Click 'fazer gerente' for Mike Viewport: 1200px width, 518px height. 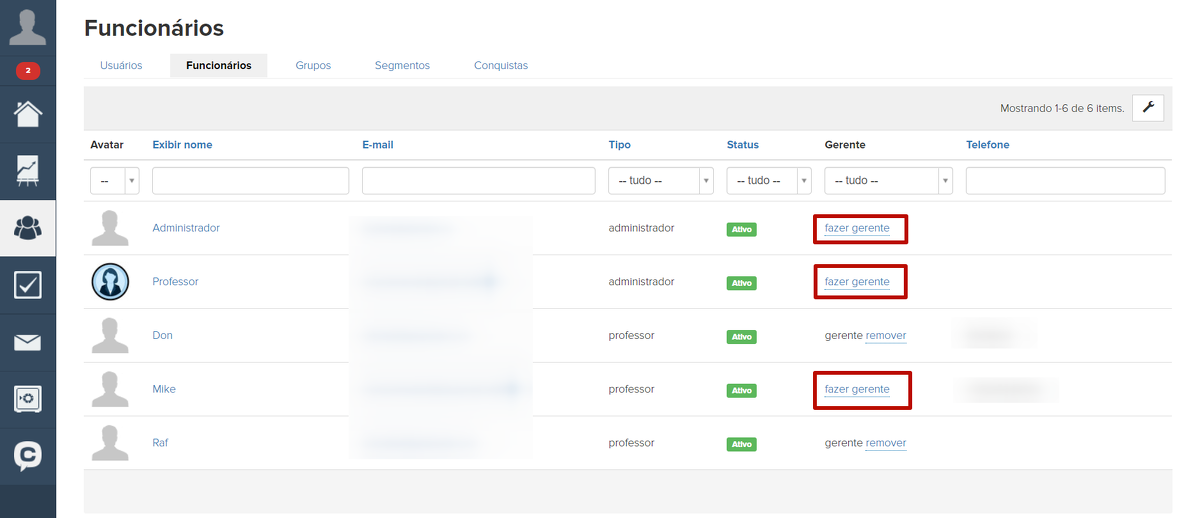(857, 389)
